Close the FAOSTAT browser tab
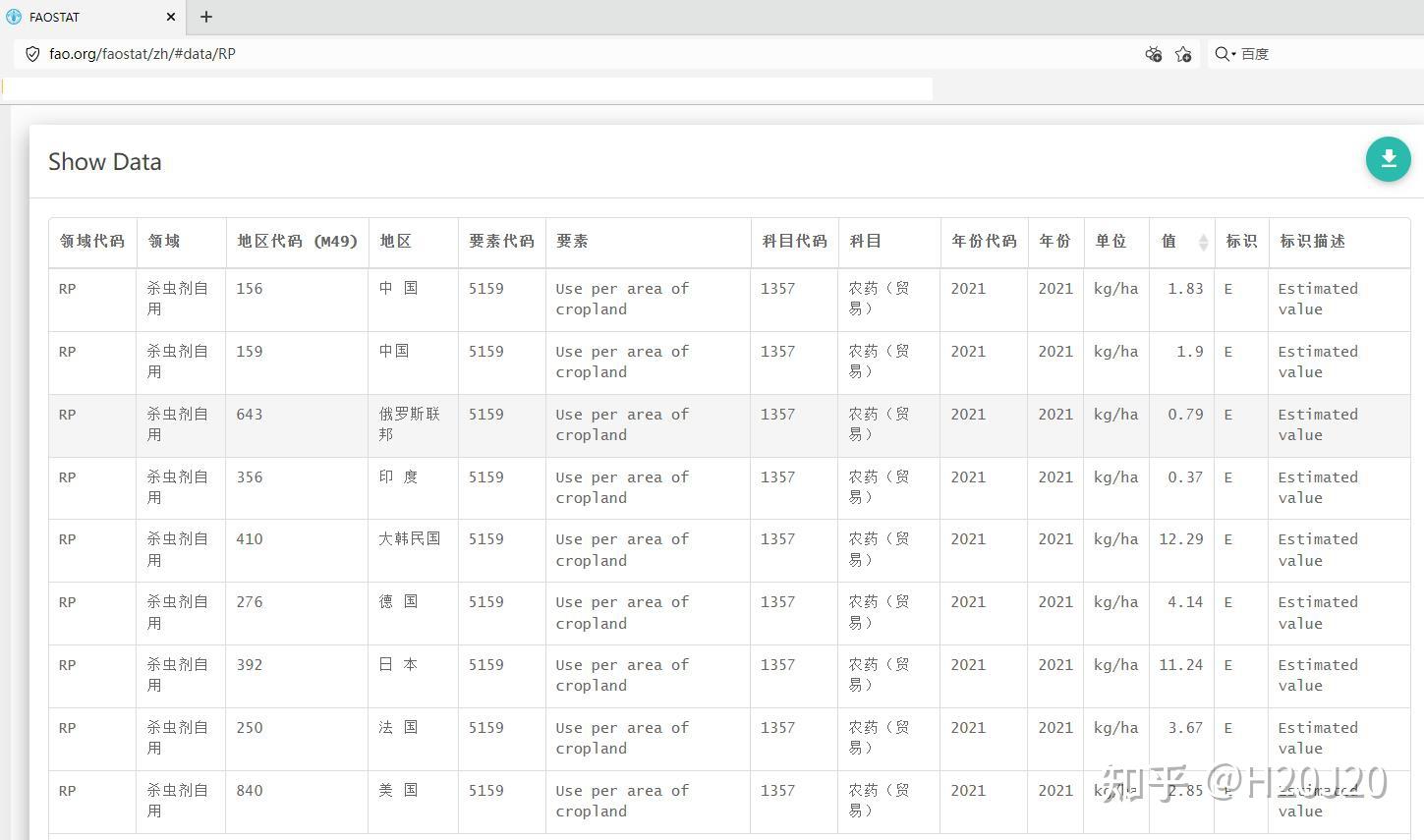 pos(171,17)
